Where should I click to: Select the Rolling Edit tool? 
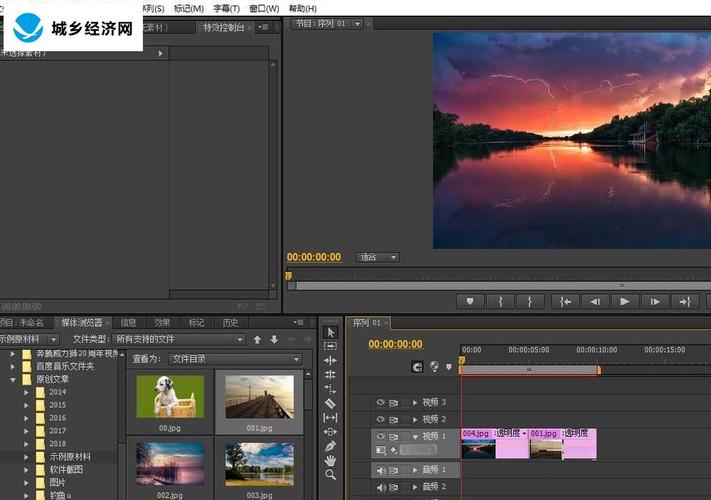(331, 374)
